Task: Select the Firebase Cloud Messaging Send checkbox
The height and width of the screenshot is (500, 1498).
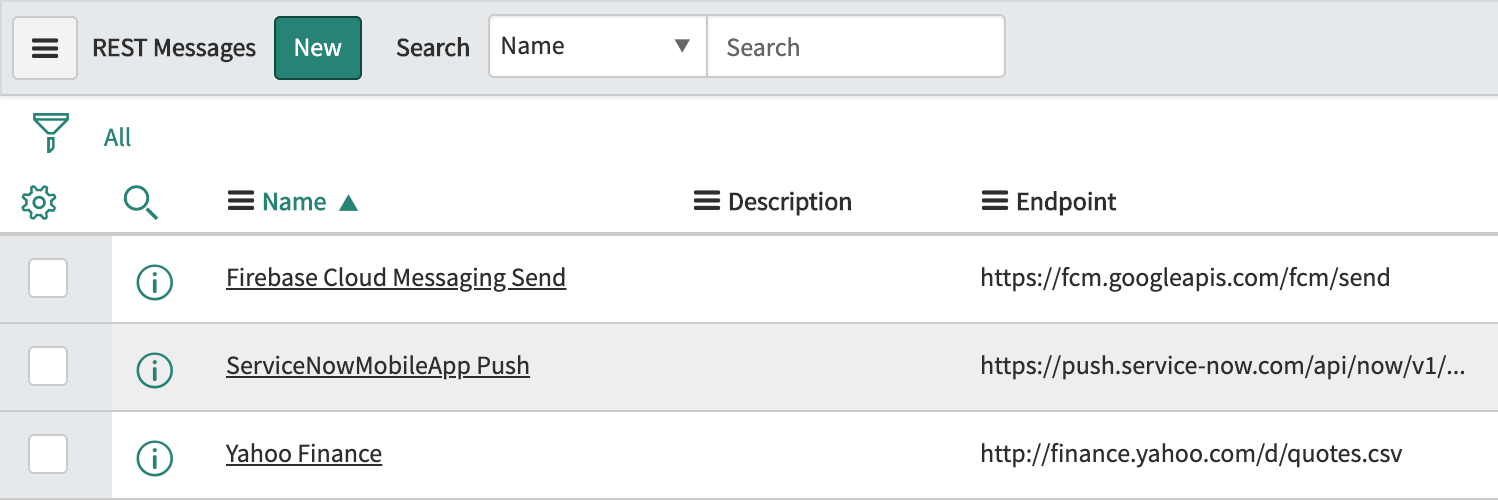Action: pos(48,278)
